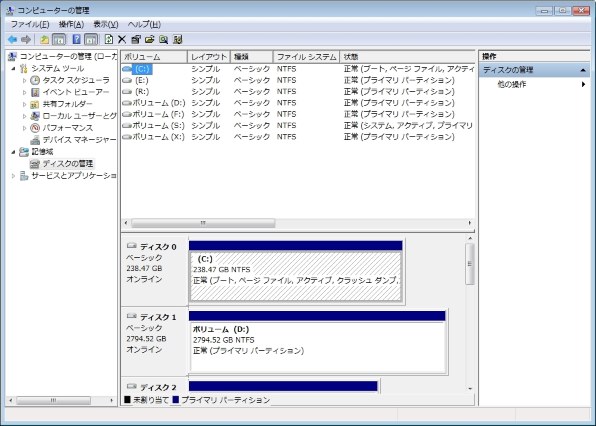Sort by the 状態 column header

click(407, 57)
